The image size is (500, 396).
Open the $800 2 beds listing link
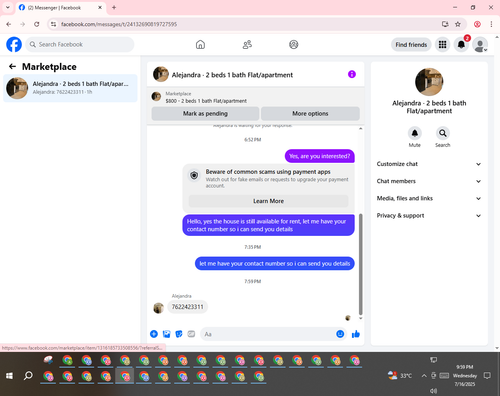(x=206, y=101)
